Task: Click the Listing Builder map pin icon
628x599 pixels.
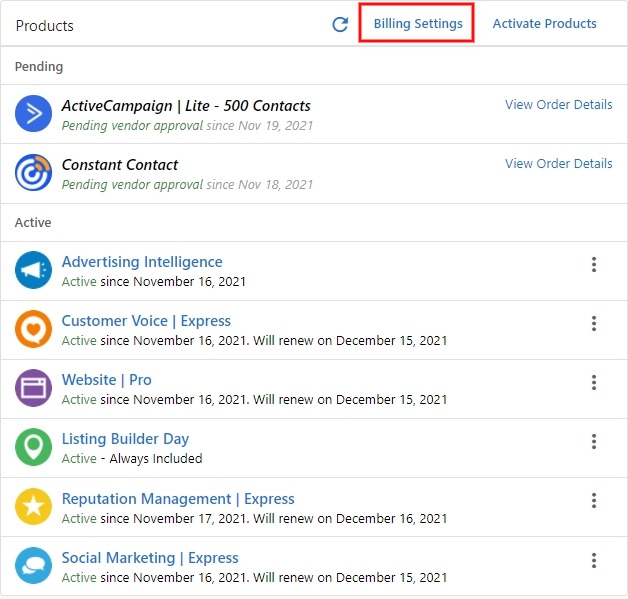Action: click(34, 447)
